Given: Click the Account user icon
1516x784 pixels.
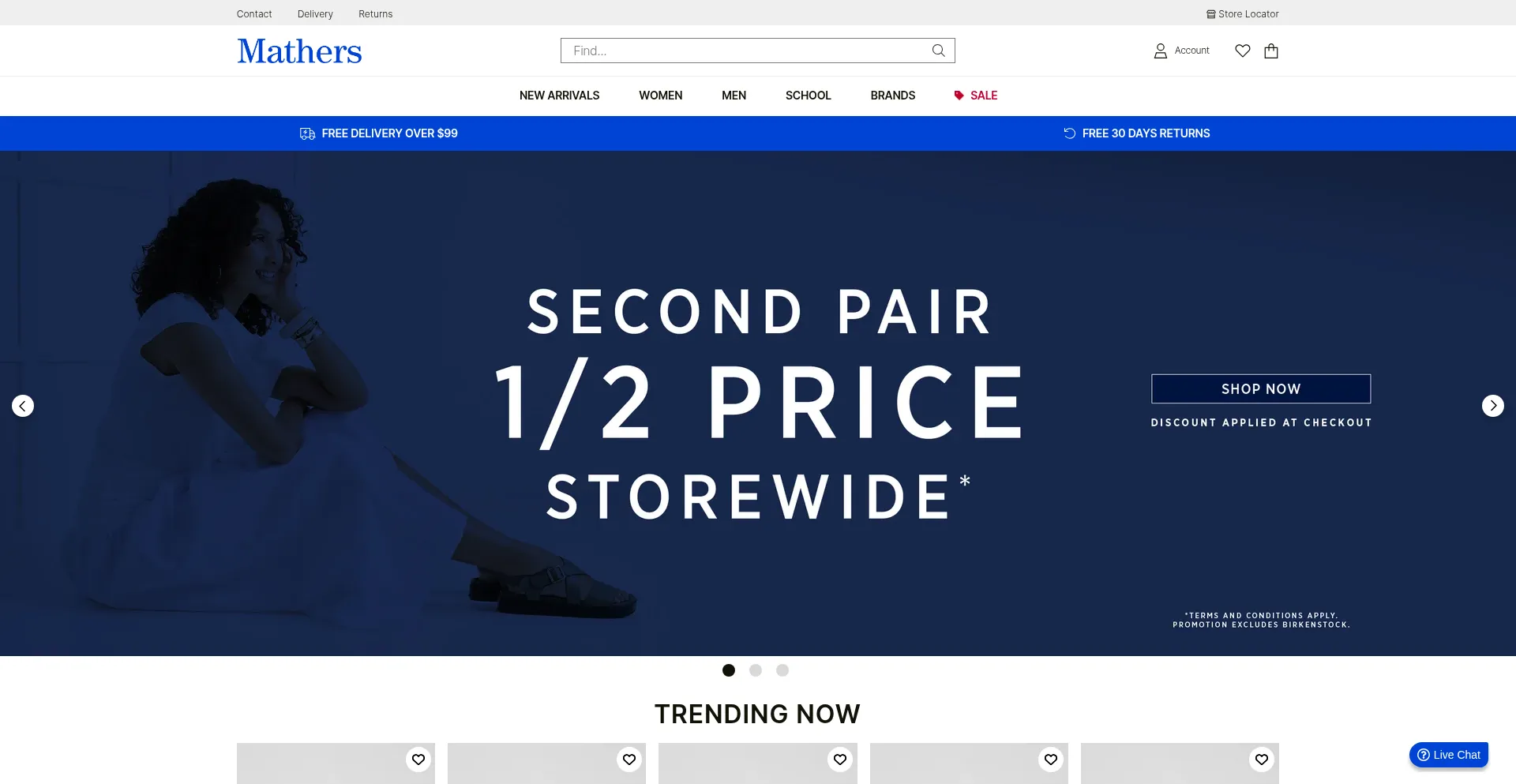Looking at the screenshot, I should click(x=1161, y=51).
